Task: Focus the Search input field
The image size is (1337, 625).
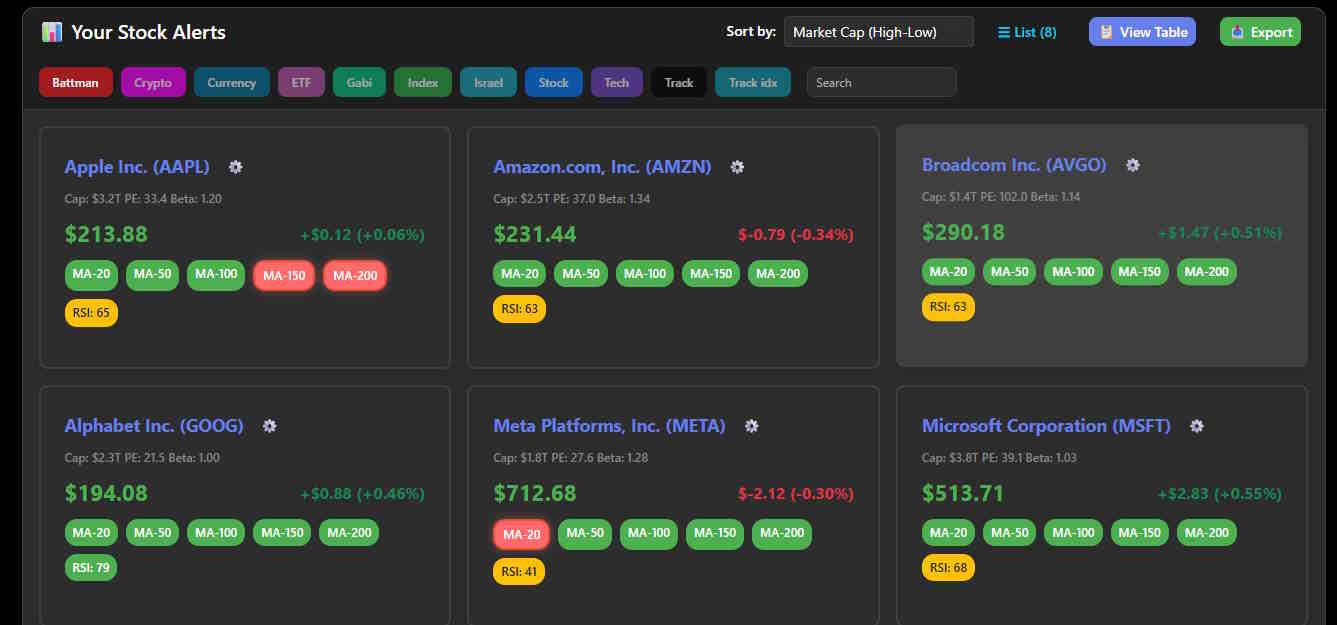Action: (x=882, y=83)
